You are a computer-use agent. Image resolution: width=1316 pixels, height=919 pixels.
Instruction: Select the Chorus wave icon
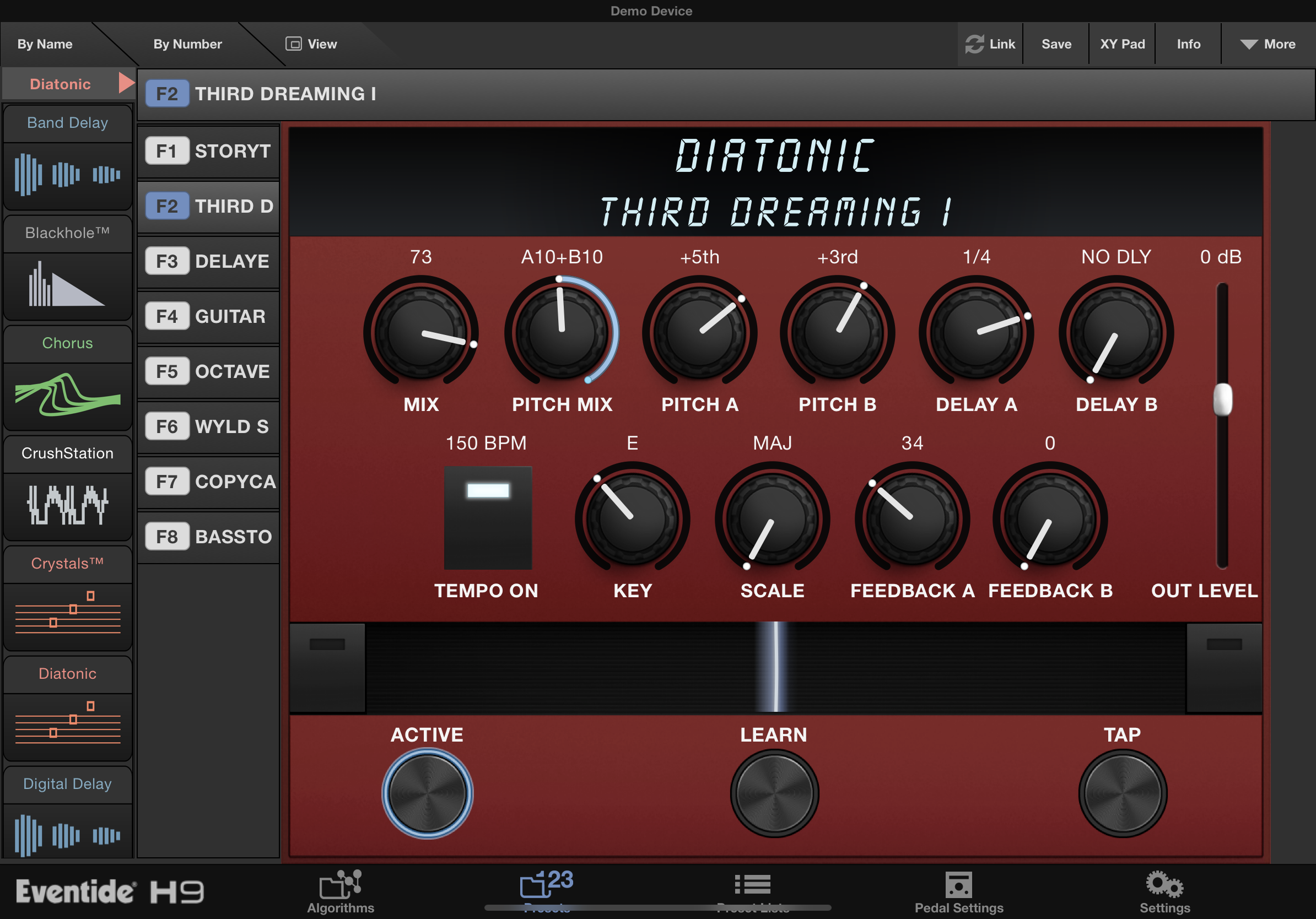point(68,394)
